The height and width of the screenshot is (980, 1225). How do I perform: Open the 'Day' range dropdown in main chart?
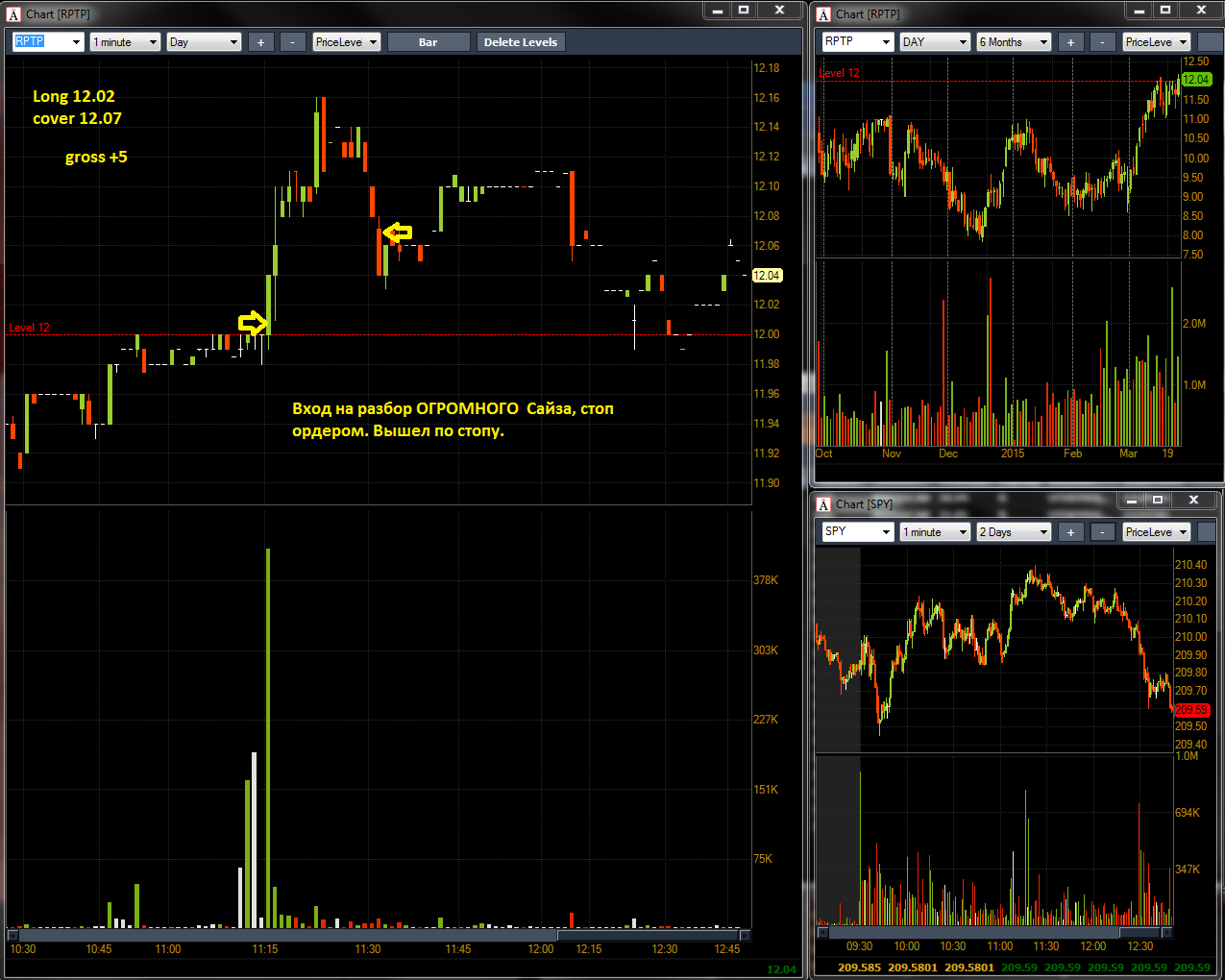tap(233, 42)
